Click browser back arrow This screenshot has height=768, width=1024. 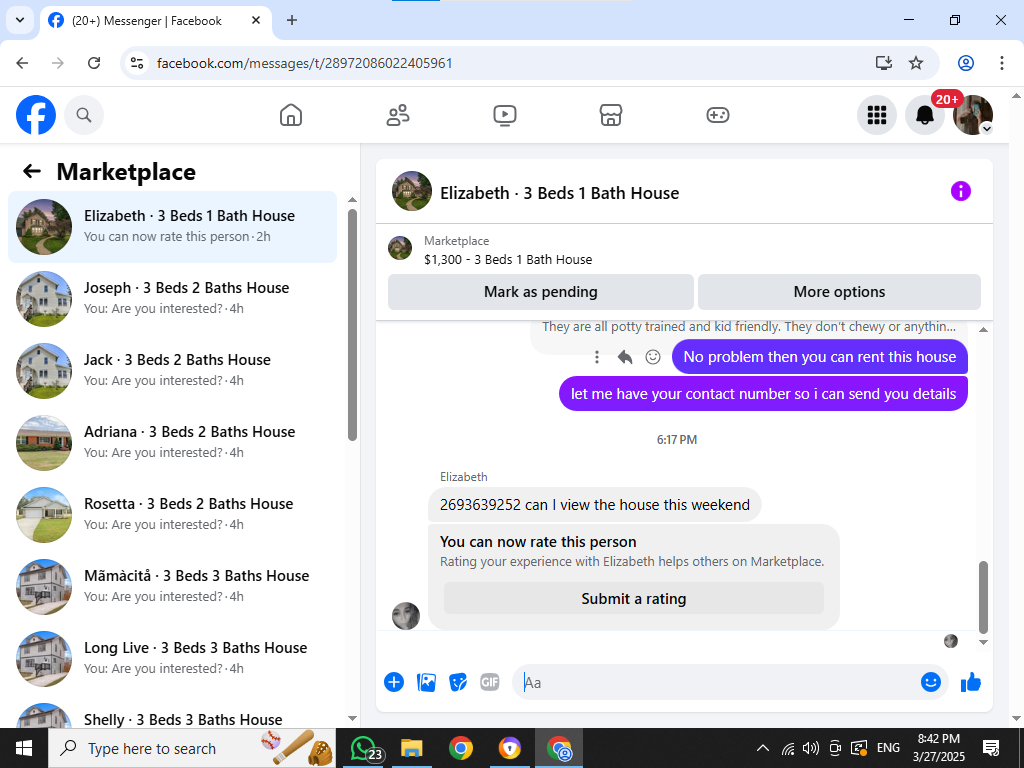22,63
